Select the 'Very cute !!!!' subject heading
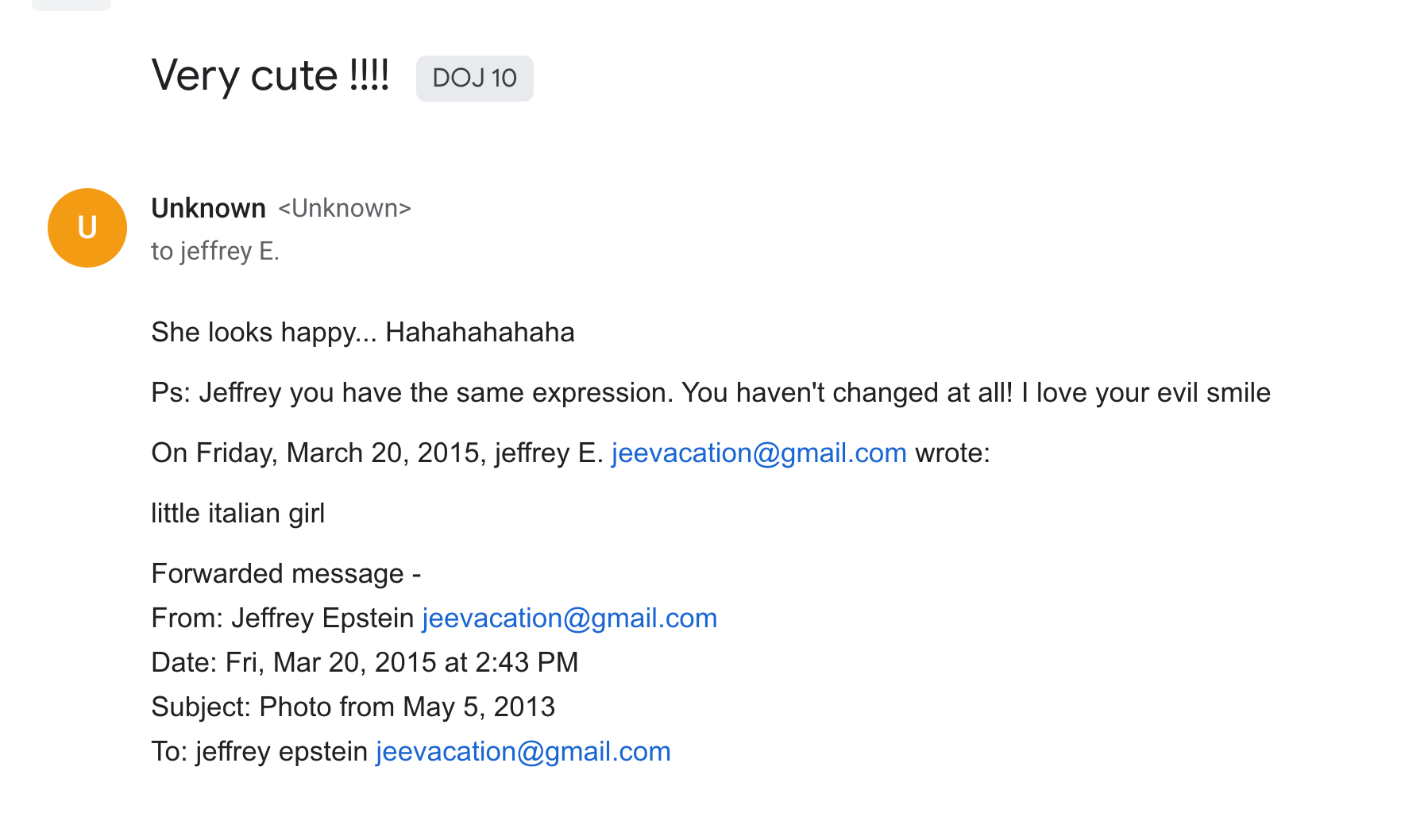 270,76
